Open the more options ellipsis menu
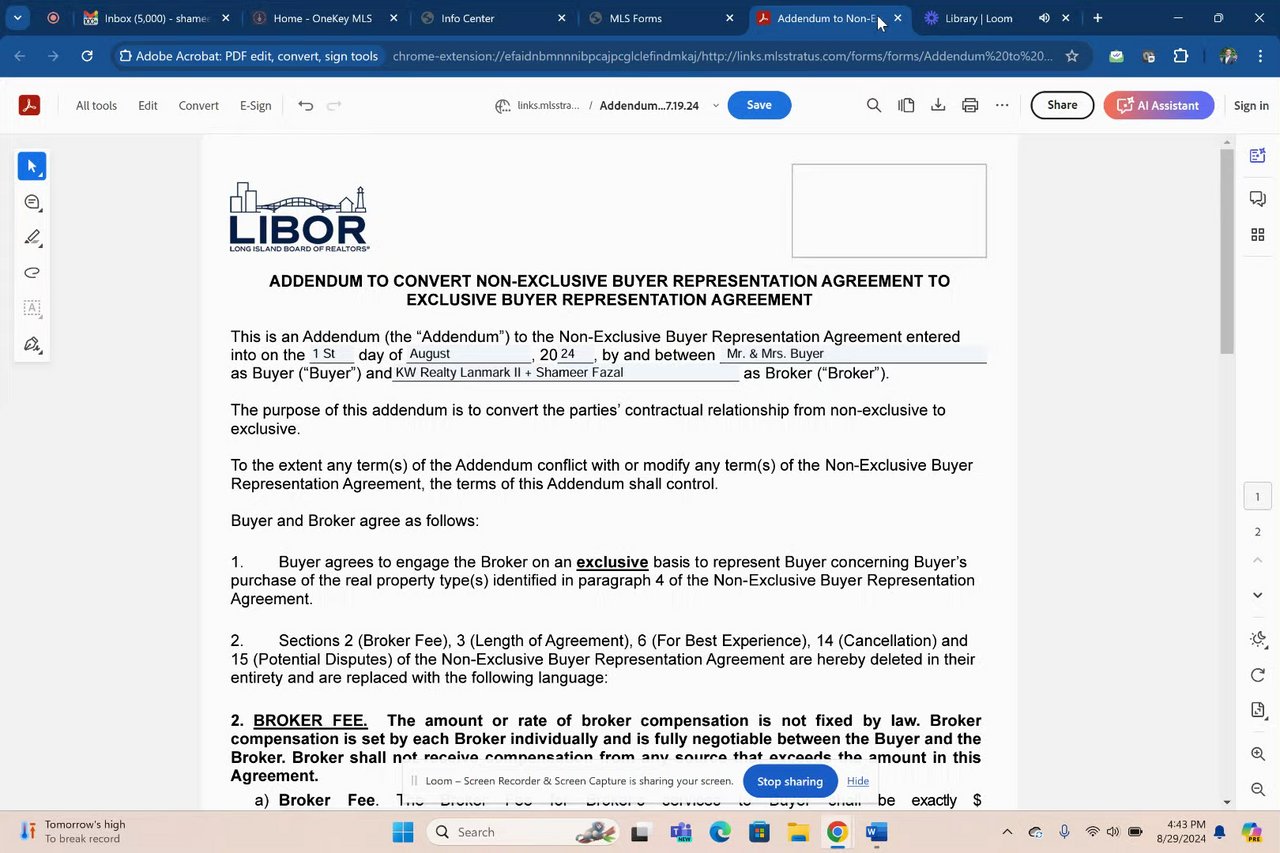The width and height of the screenshot is (1280, 853). [1002, 105]
